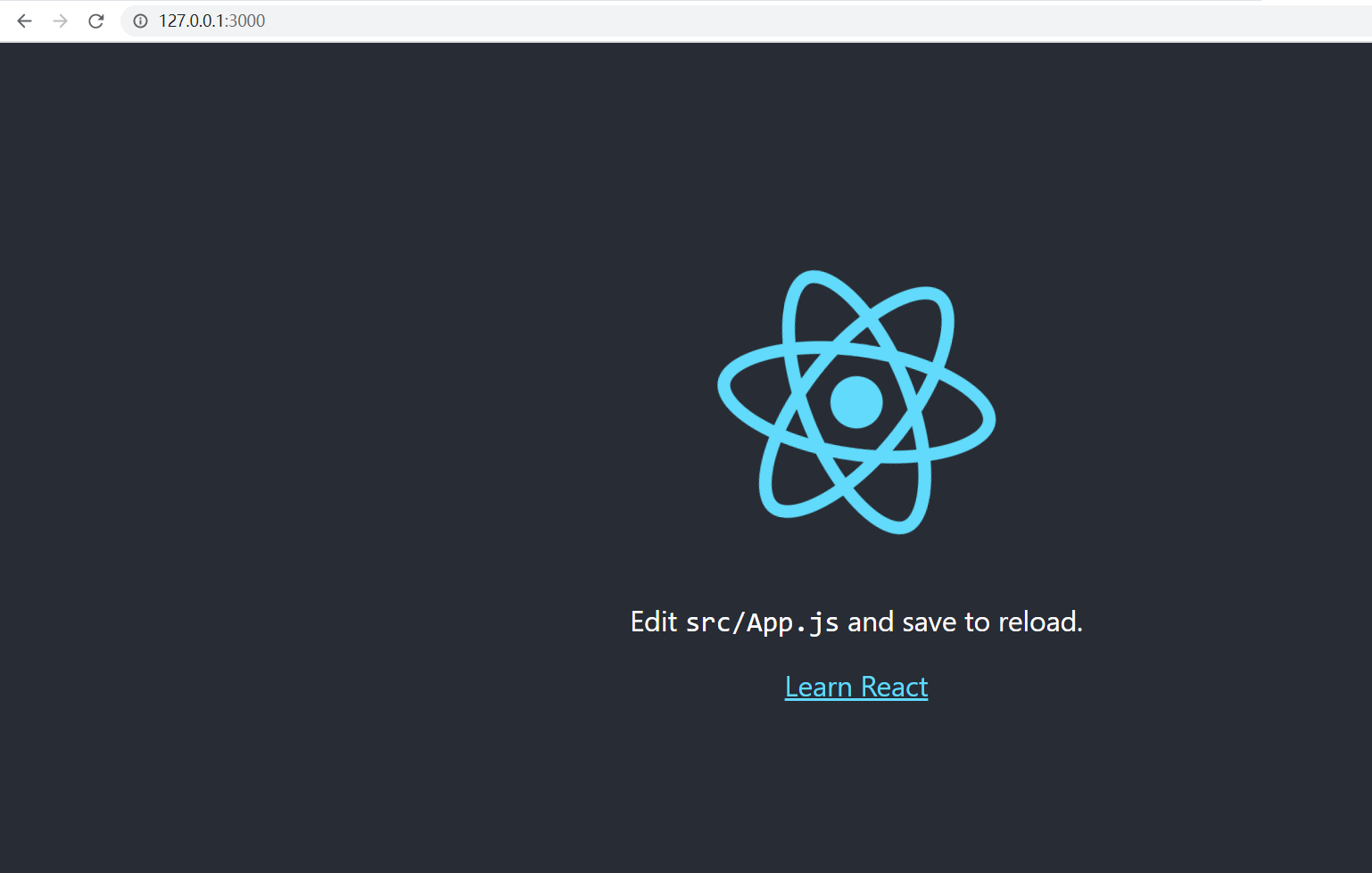Reload the page with the refresh icon
The height and width of the screenshot is (873, 1372).
[96, 21]
